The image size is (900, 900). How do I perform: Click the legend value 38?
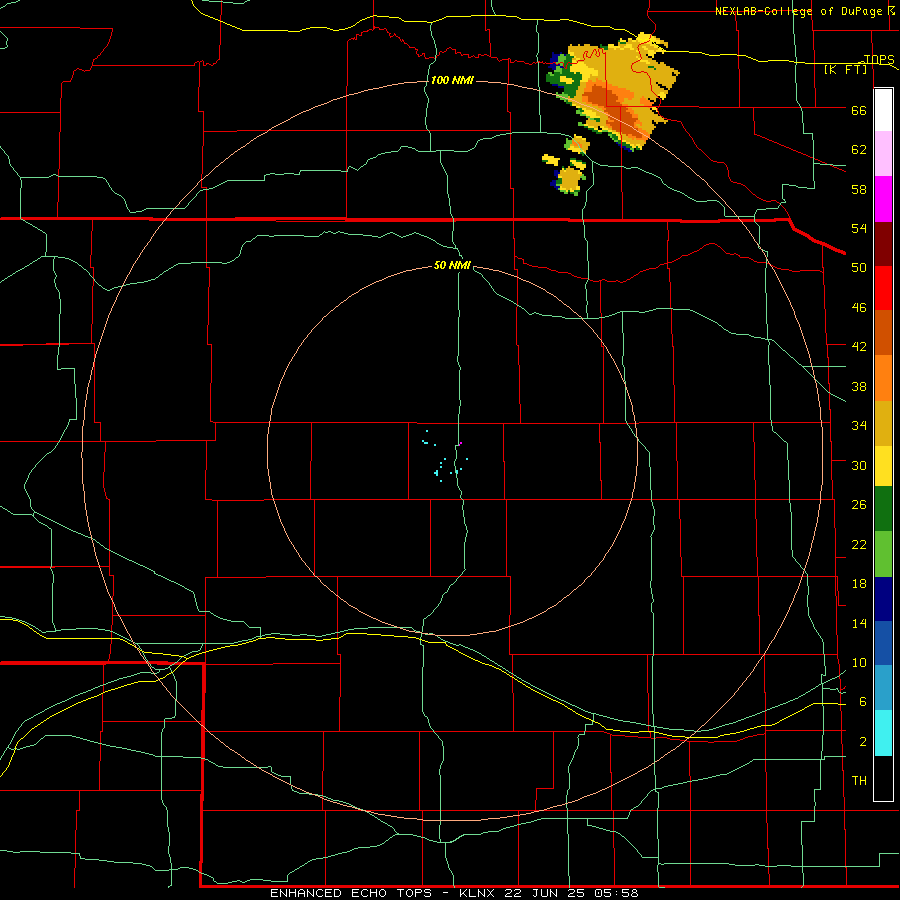tap(859, 386)
